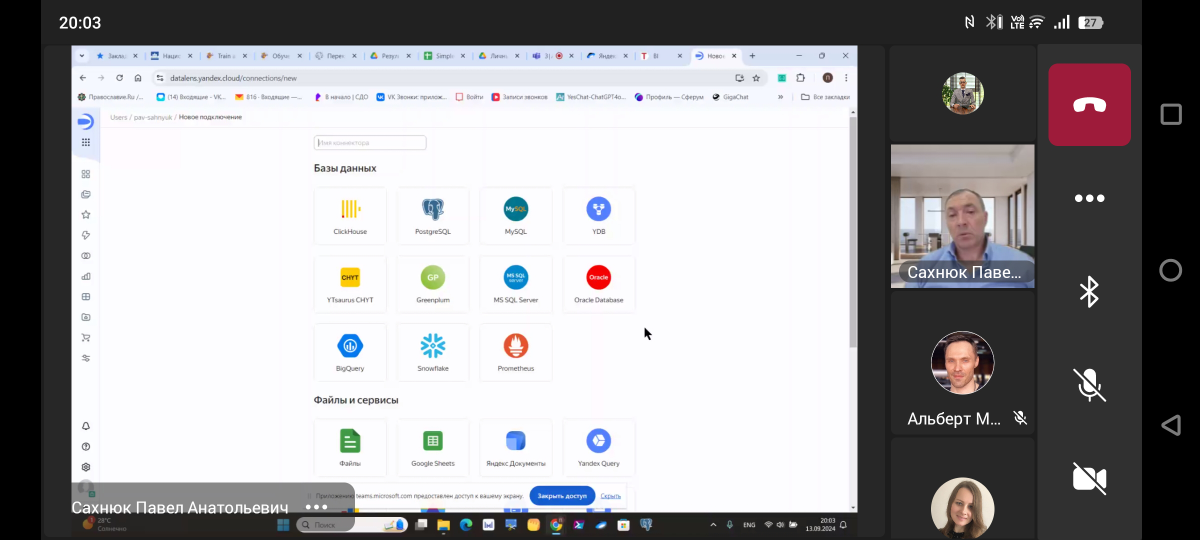This screenshot has width=1200, height=540.
Task: Open presenter name overlay three-dot menu
Action: click(316, 507)
